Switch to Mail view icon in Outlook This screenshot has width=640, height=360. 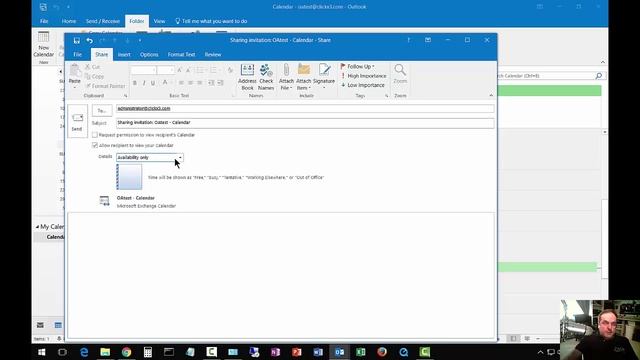click(x=40, y=325)
